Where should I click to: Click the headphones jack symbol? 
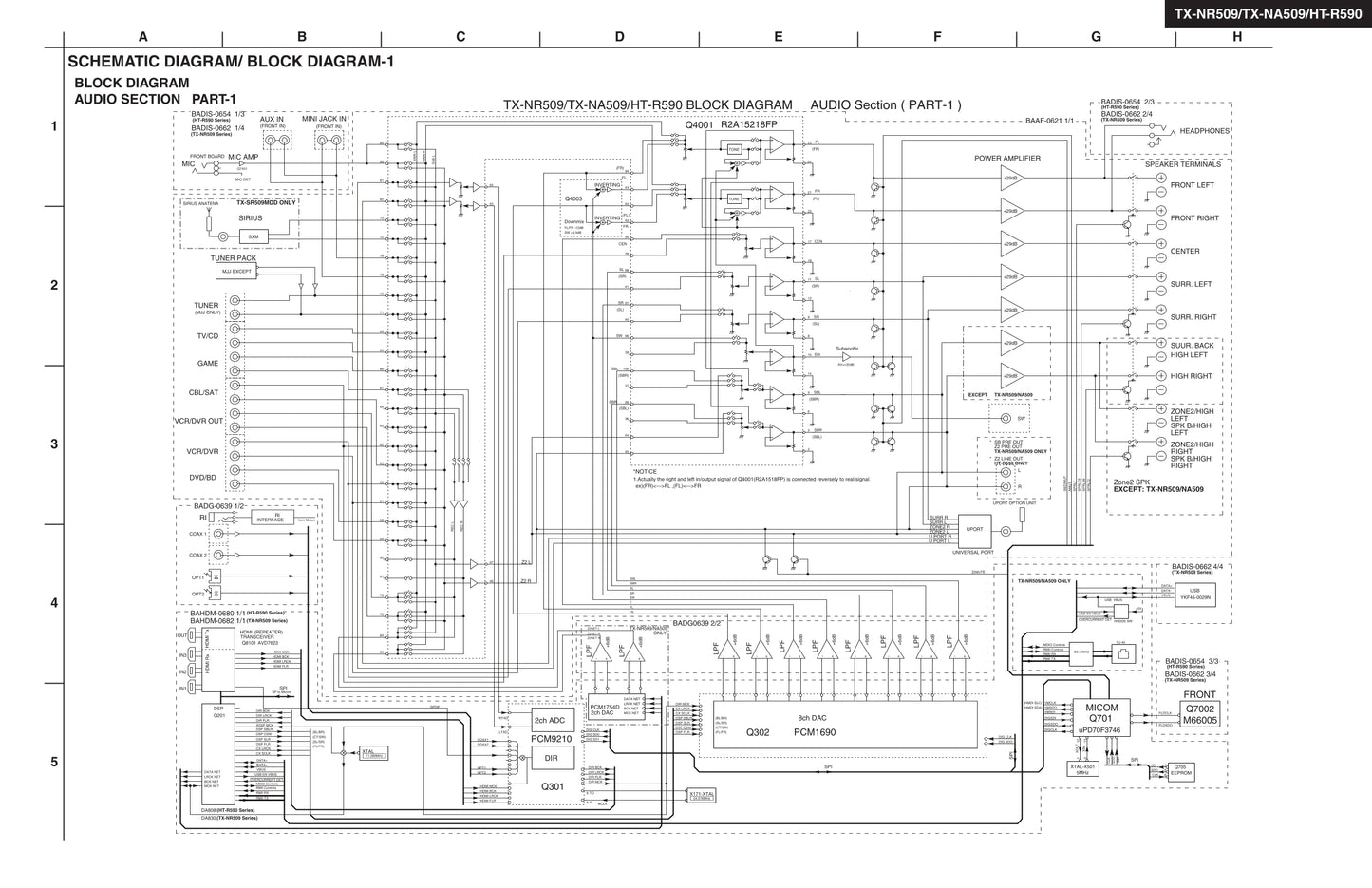click(1156, 136)
